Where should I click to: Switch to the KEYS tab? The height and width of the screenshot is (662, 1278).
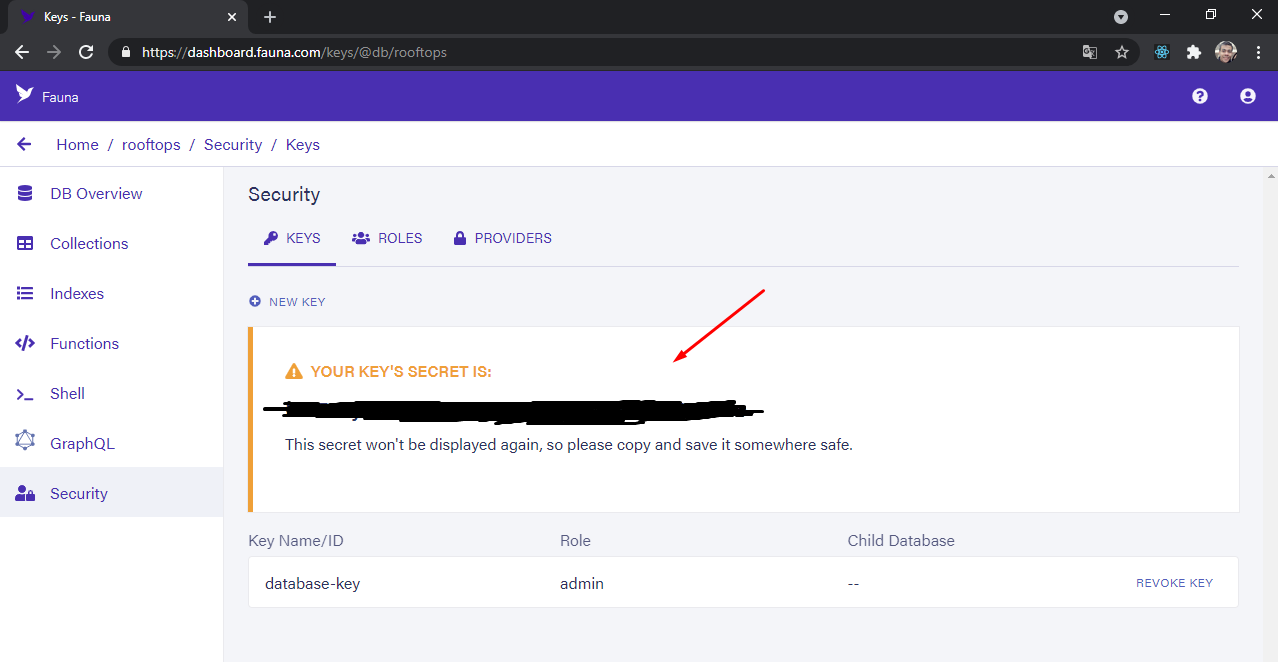pyautogui.click(x=292, y=239)
